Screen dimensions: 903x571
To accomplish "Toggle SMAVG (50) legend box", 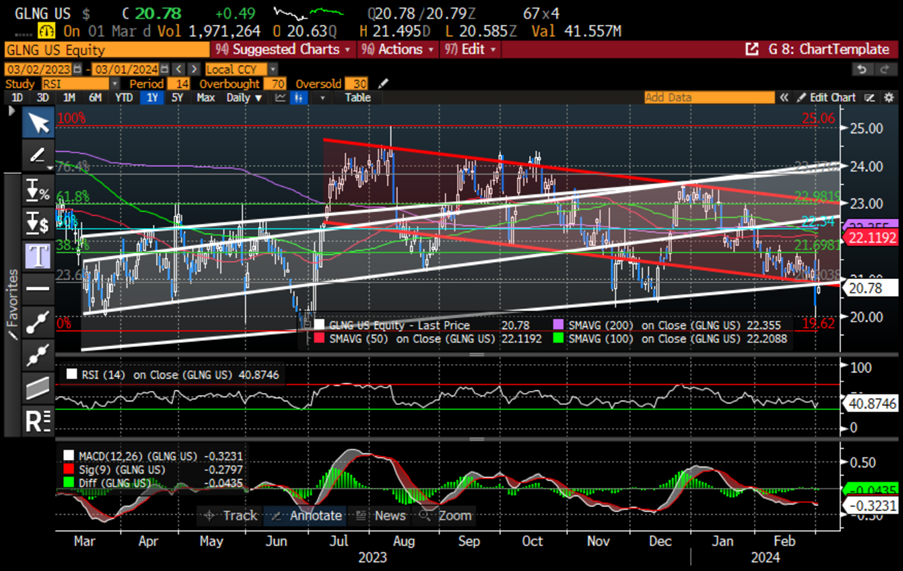I will point(319,338).
